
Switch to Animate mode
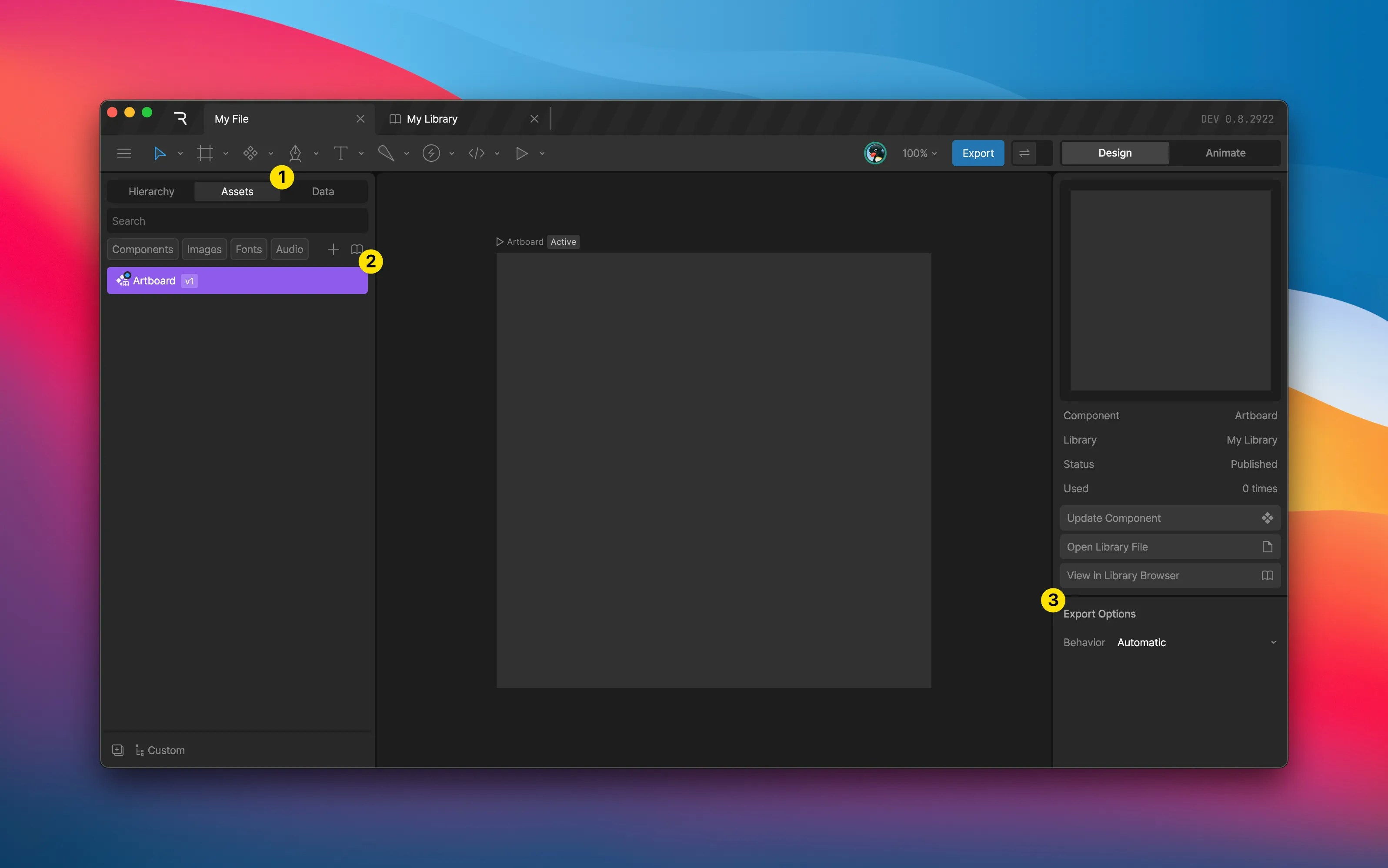click(x=1225, y=153)
